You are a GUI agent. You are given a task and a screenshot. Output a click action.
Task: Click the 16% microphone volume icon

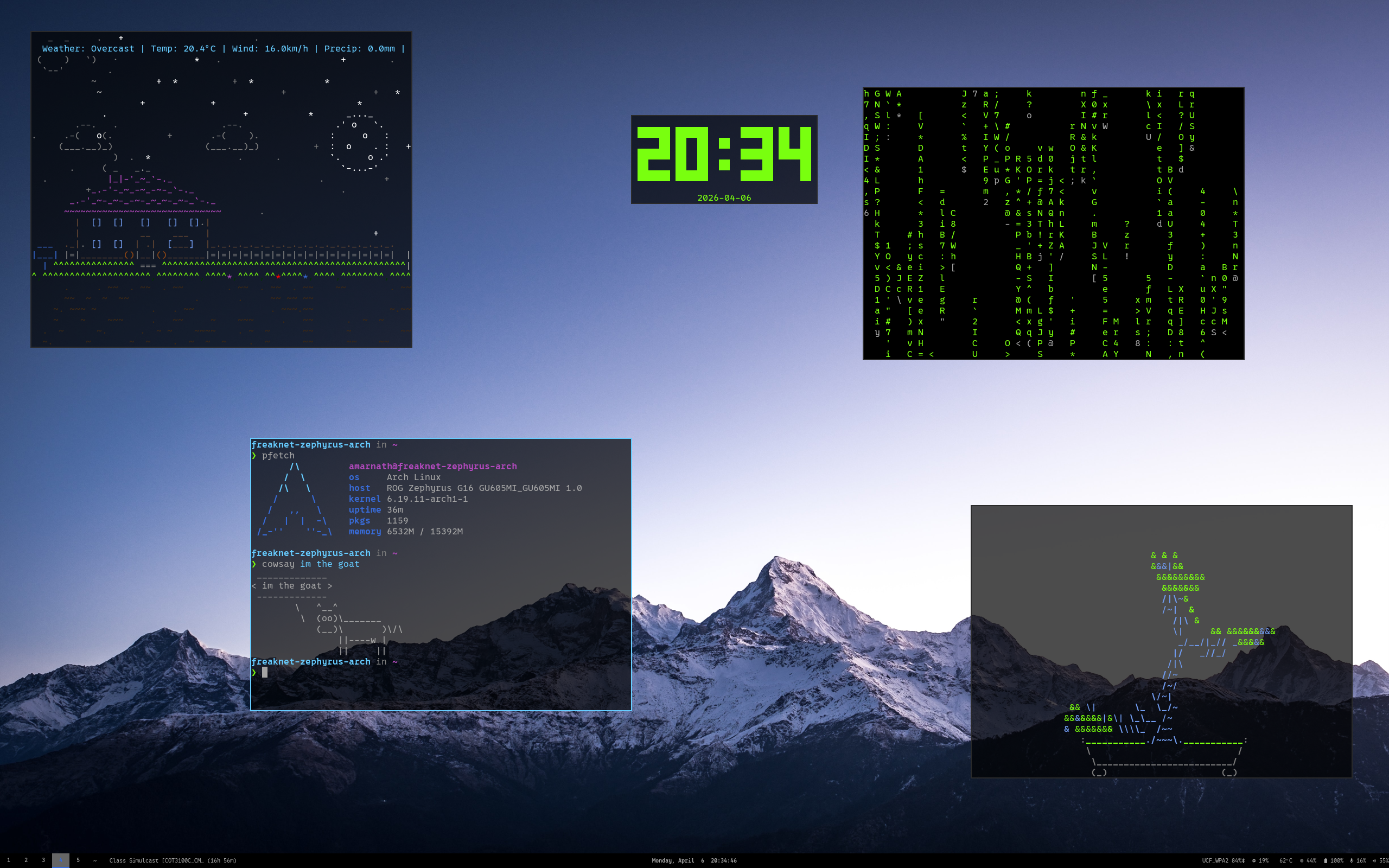coord(1352,860)
